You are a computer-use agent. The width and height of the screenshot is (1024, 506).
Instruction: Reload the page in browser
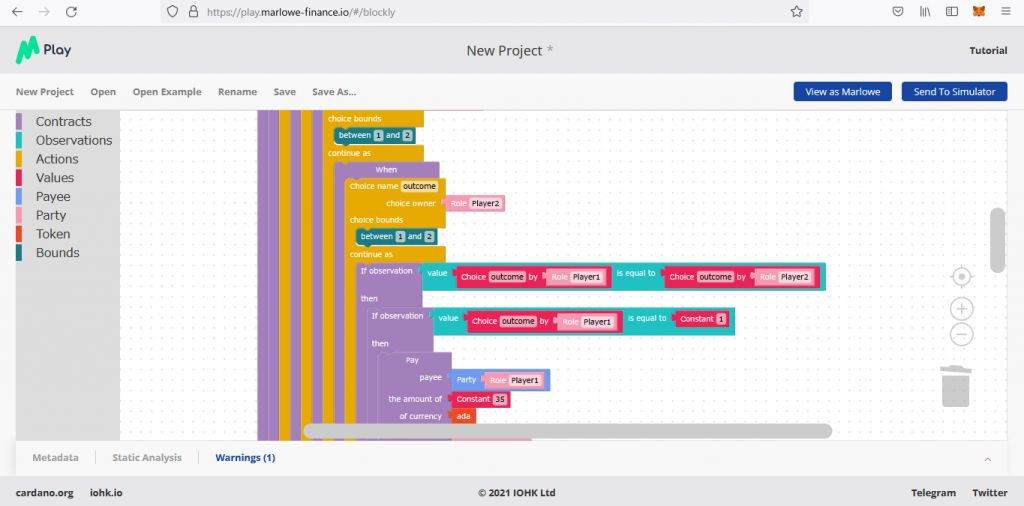[71, 12]
